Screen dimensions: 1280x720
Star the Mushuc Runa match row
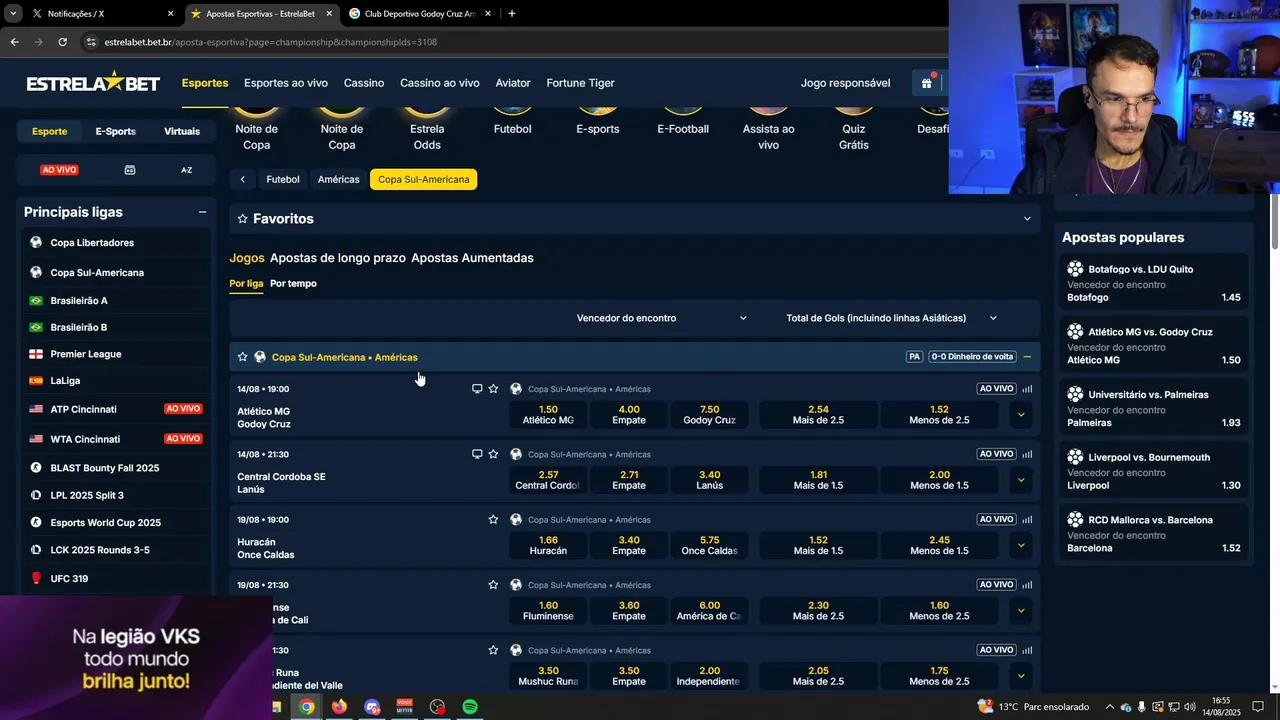coord(493,650)
